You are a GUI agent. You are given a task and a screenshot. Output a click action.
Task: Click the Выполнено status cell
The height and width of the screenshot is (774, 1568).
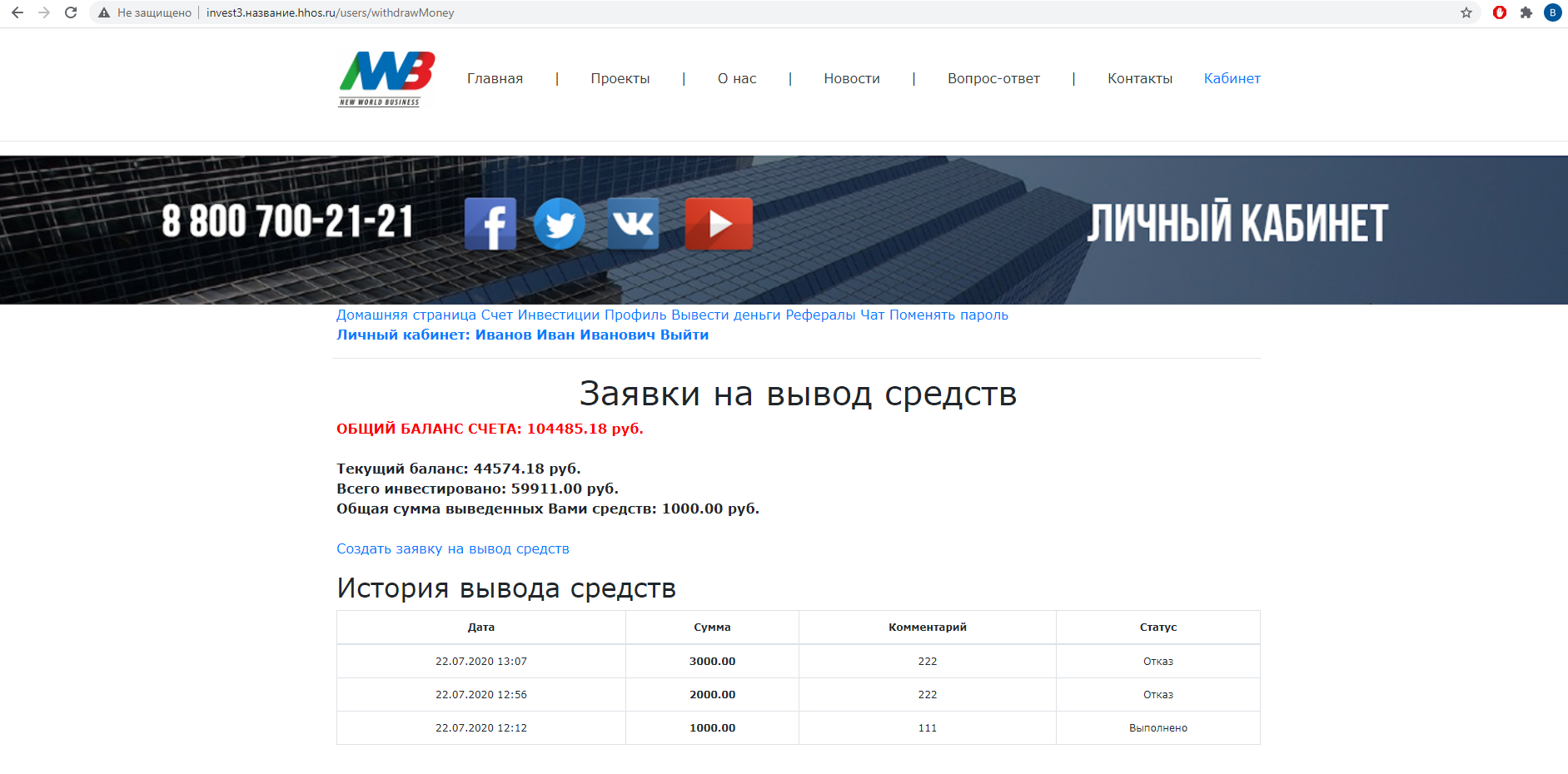(x=1158, y=728)
